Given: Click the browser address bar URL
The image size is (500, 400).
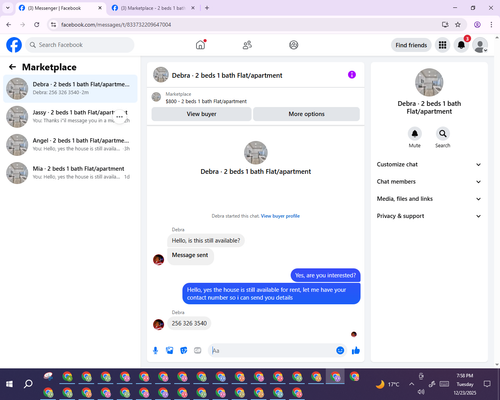Looking at the screenshot, I should (116, 25).
